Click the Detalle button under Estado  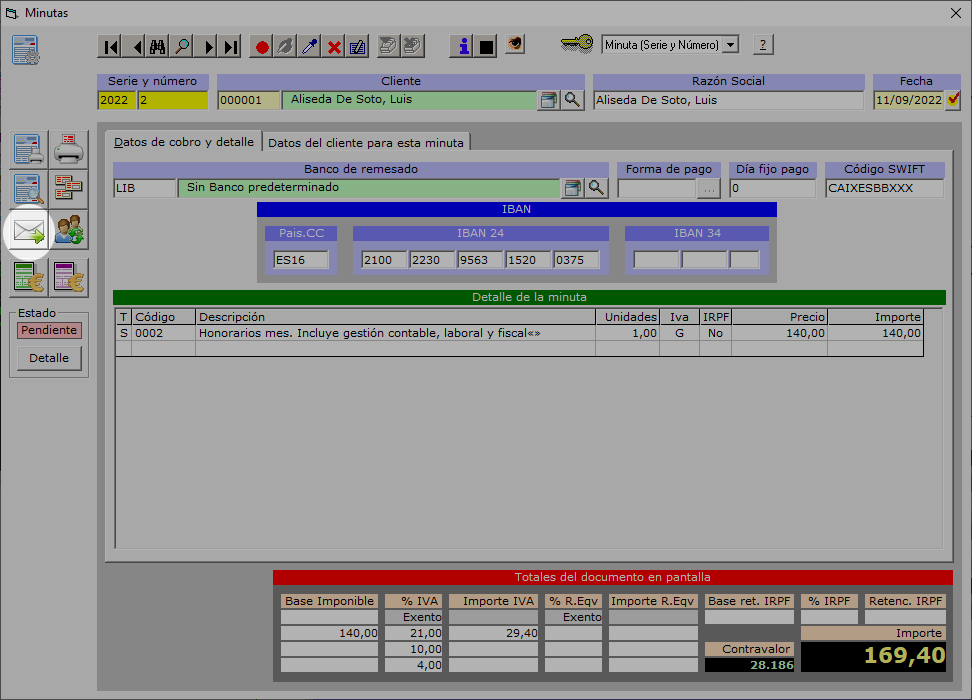coord(49,358)
